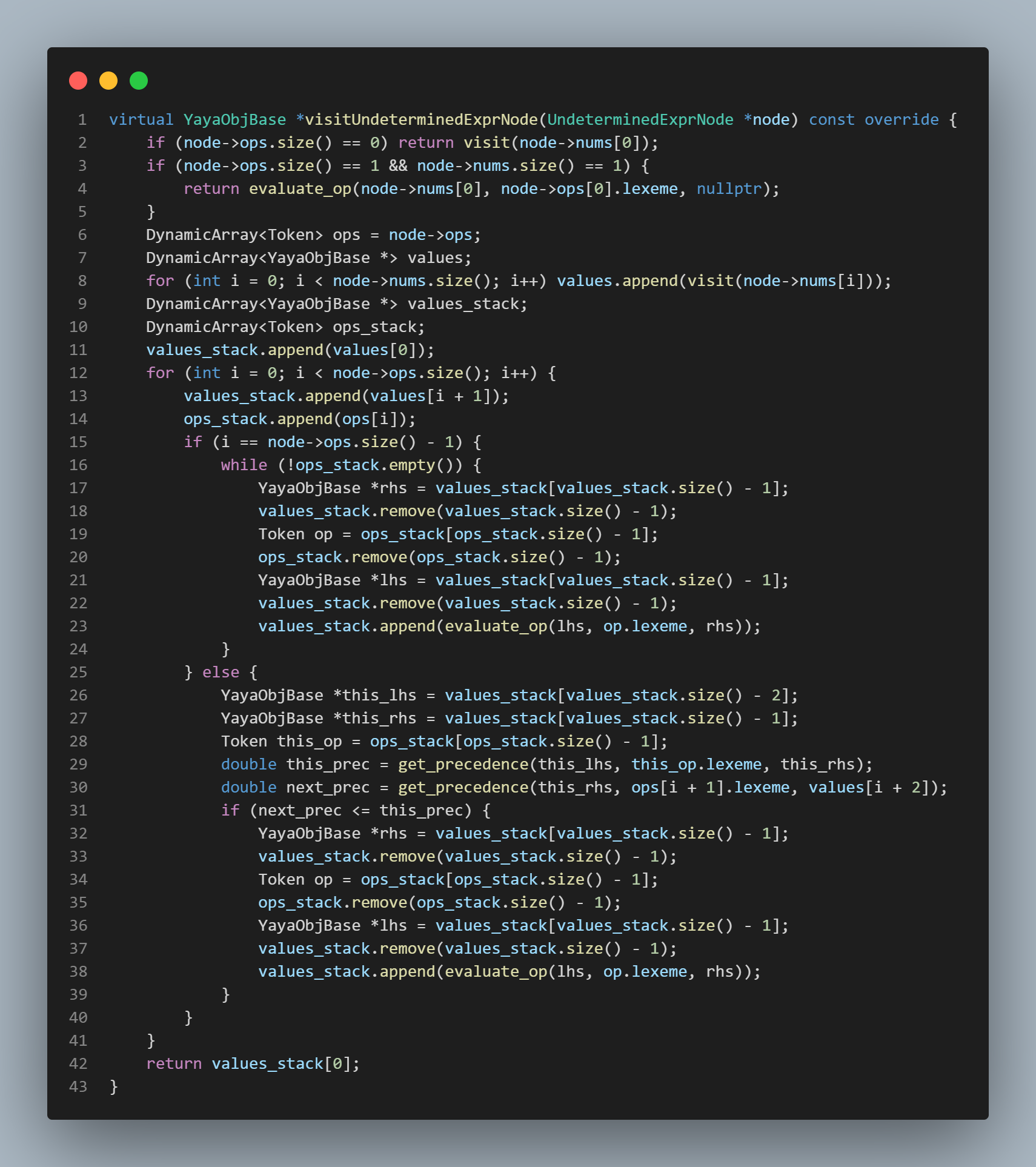Click the virtual keyword on line 1
Viewport: 1036px width, 1167px height.
point(141,120)
